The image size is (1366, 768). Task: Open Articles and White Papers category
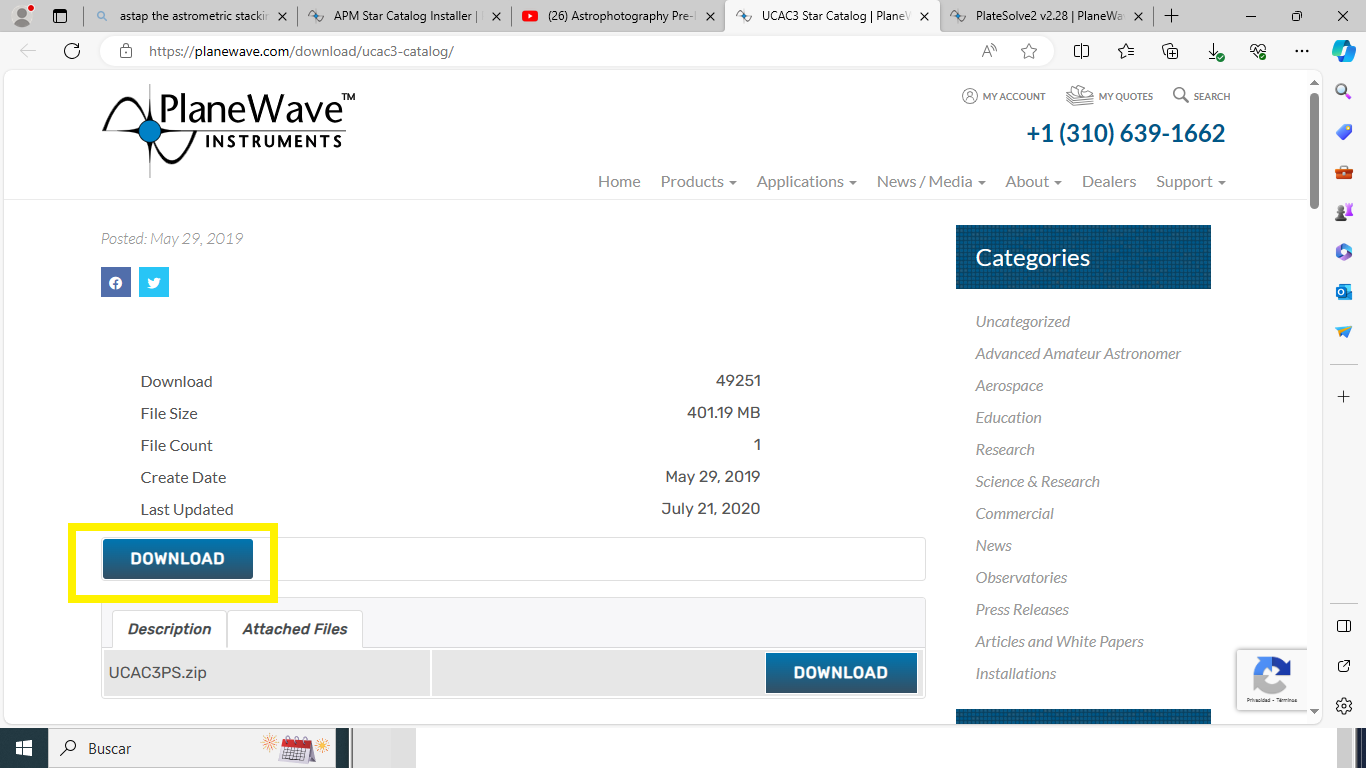[x=1060, y=642]
